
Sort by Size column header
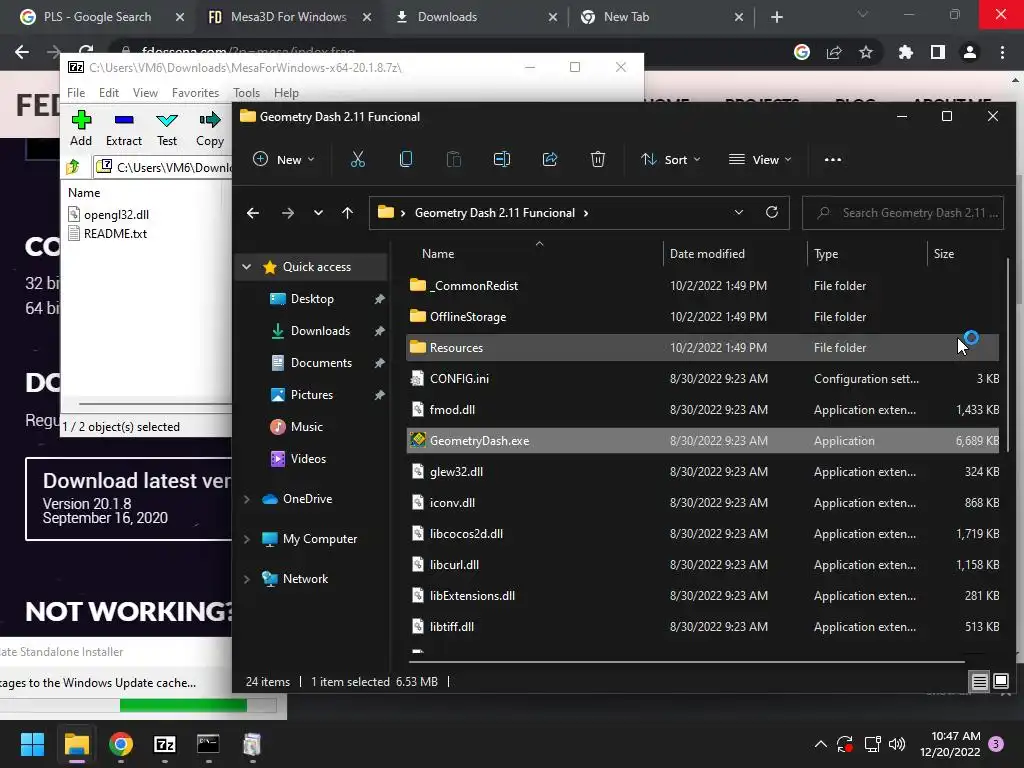(944, 254)
